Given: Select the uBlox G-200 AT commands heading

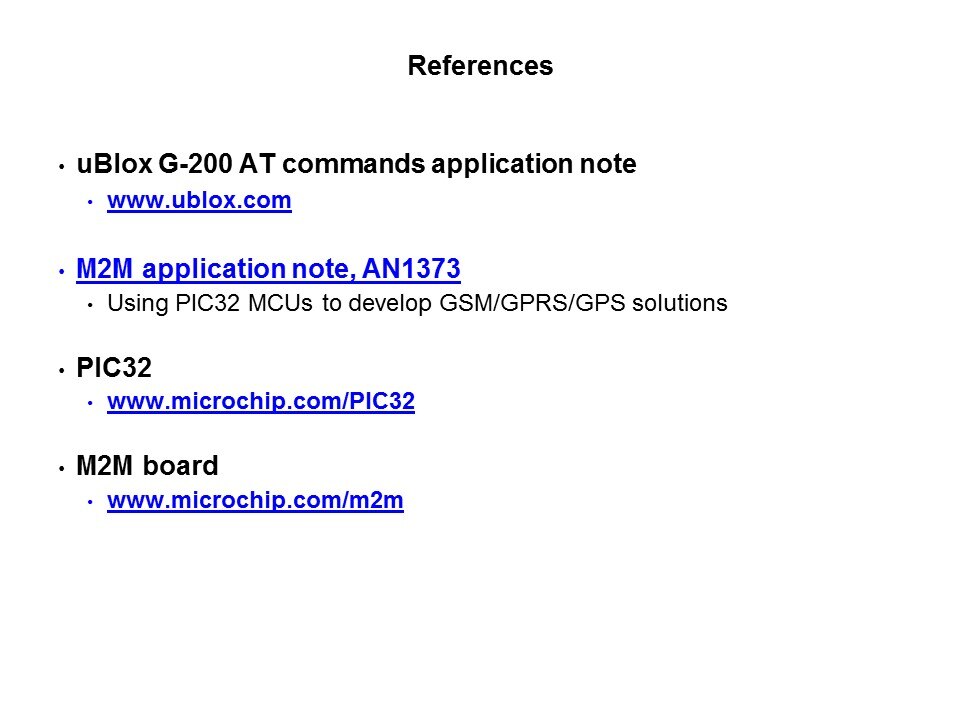Looking at the screenshot, I should (x=355, y=165).
